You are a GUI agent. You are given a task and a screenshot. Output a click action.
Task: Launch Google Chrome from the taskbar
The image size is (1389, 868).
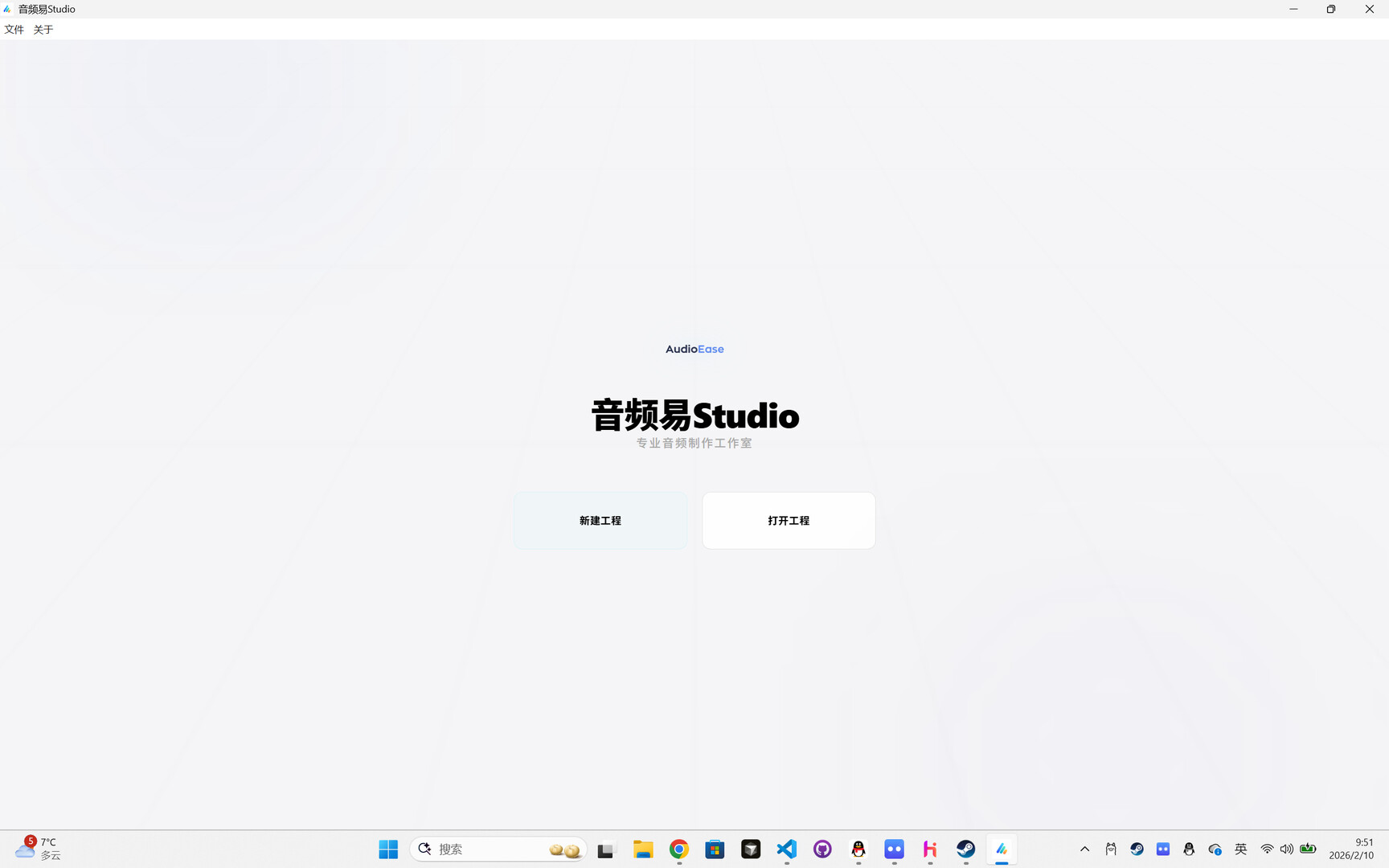coord(678,849)
